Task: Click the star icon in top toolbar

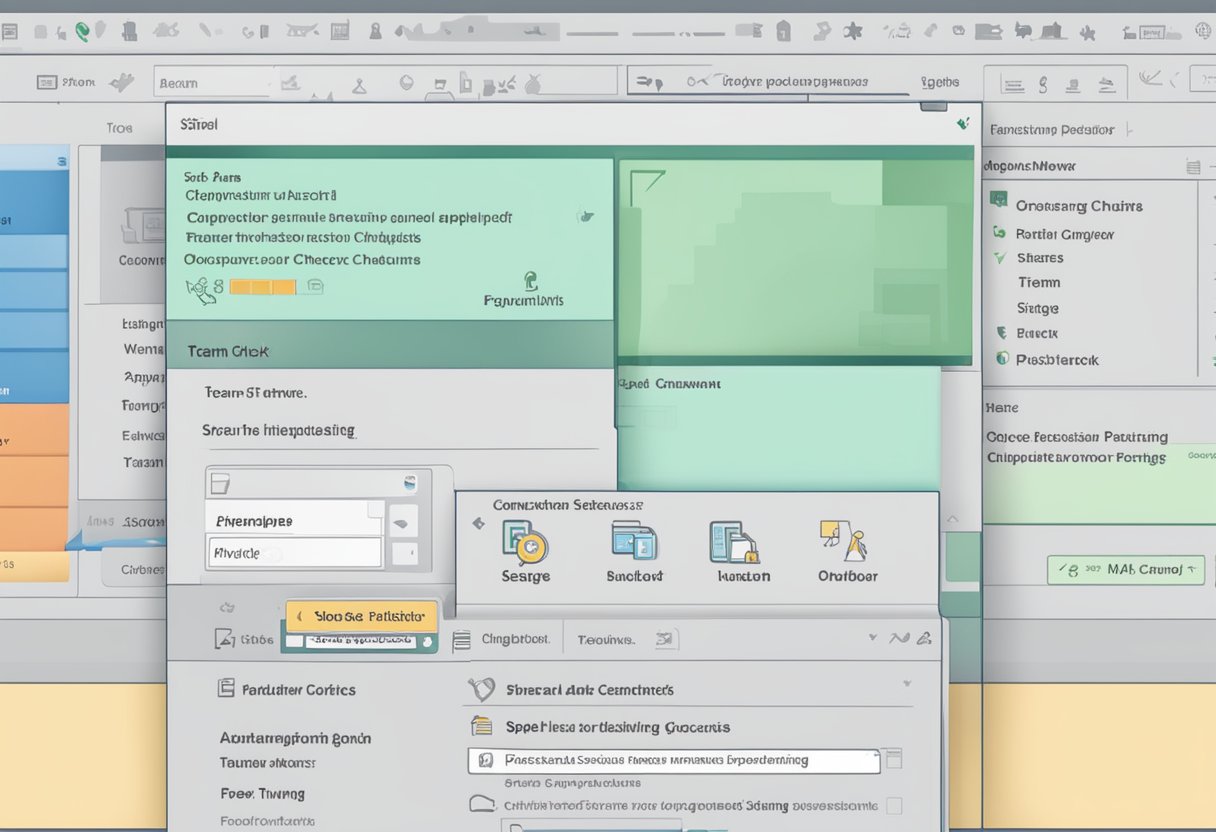Action: (852, 31)
